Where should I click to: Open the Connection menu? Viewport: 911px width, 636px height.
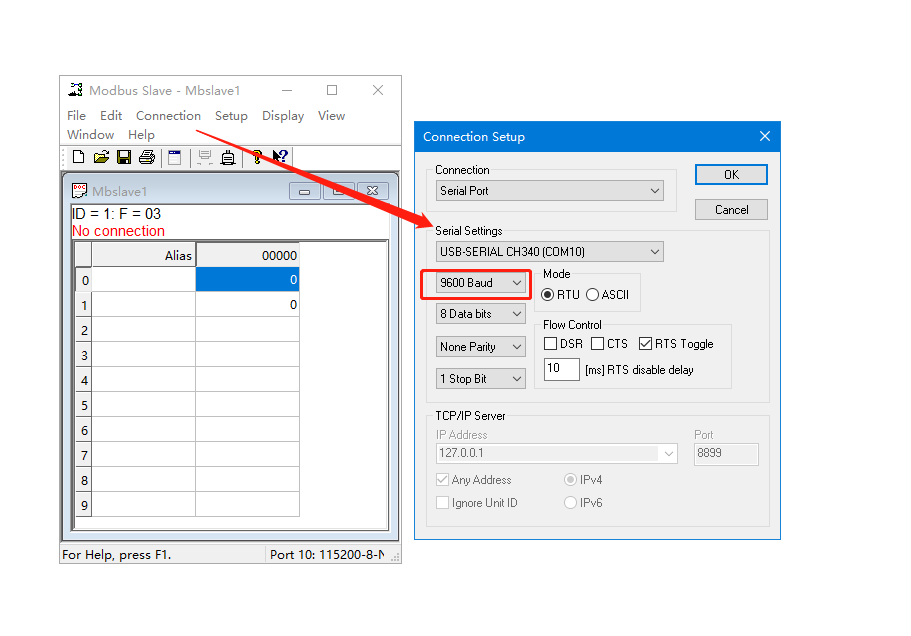168,116
